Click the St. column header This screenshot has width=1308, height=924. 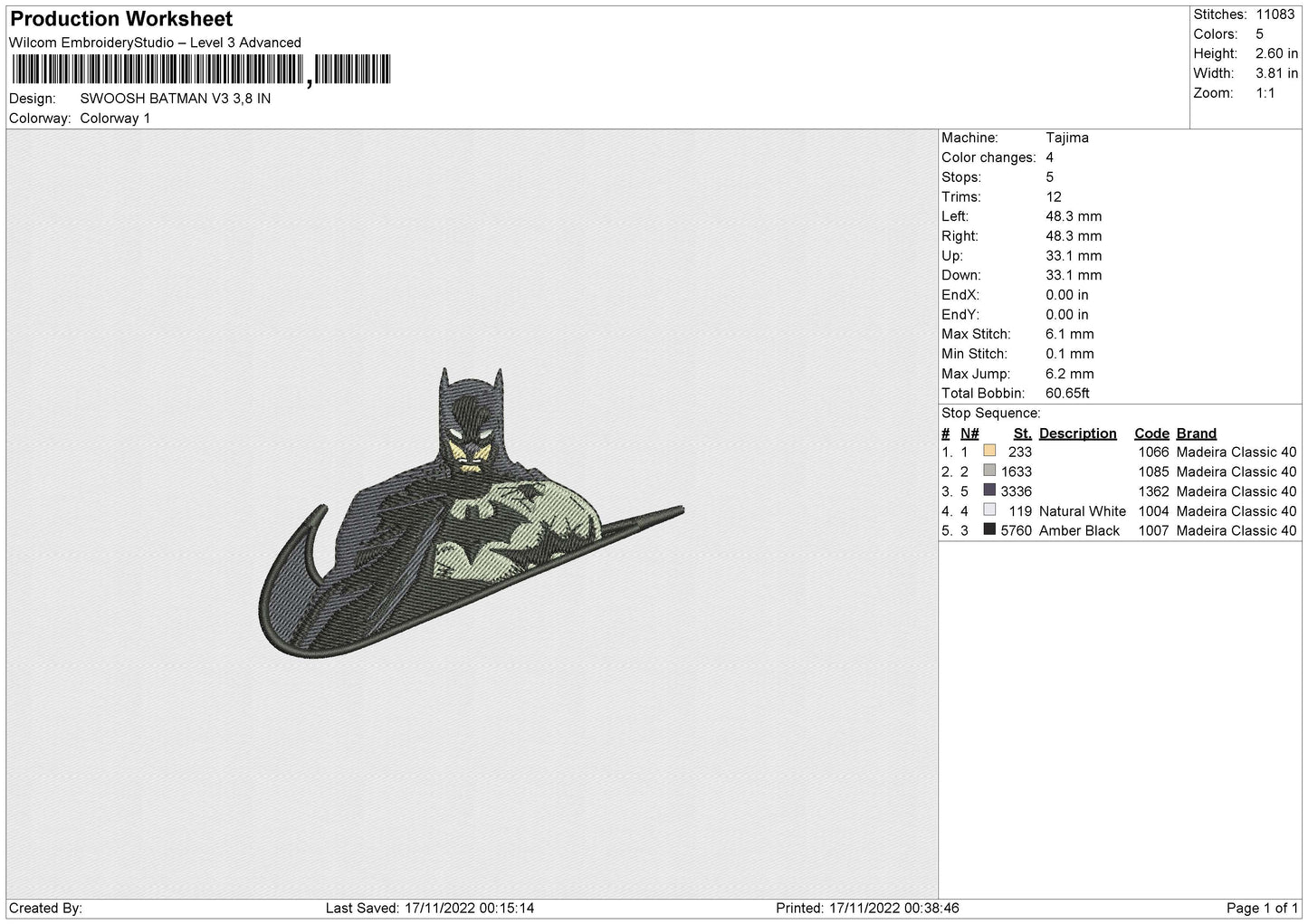click(1022, 433)
